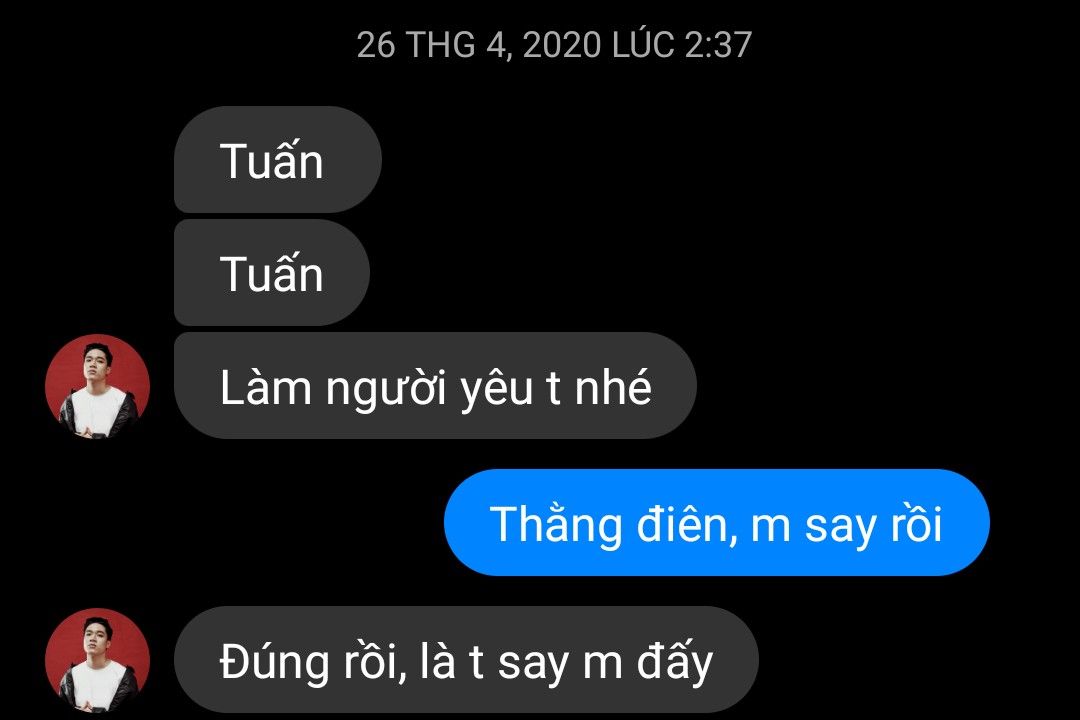1080x720 pixels.
Task: Select the second "Tuấn" message bubble
Action: tap(272, 273)
